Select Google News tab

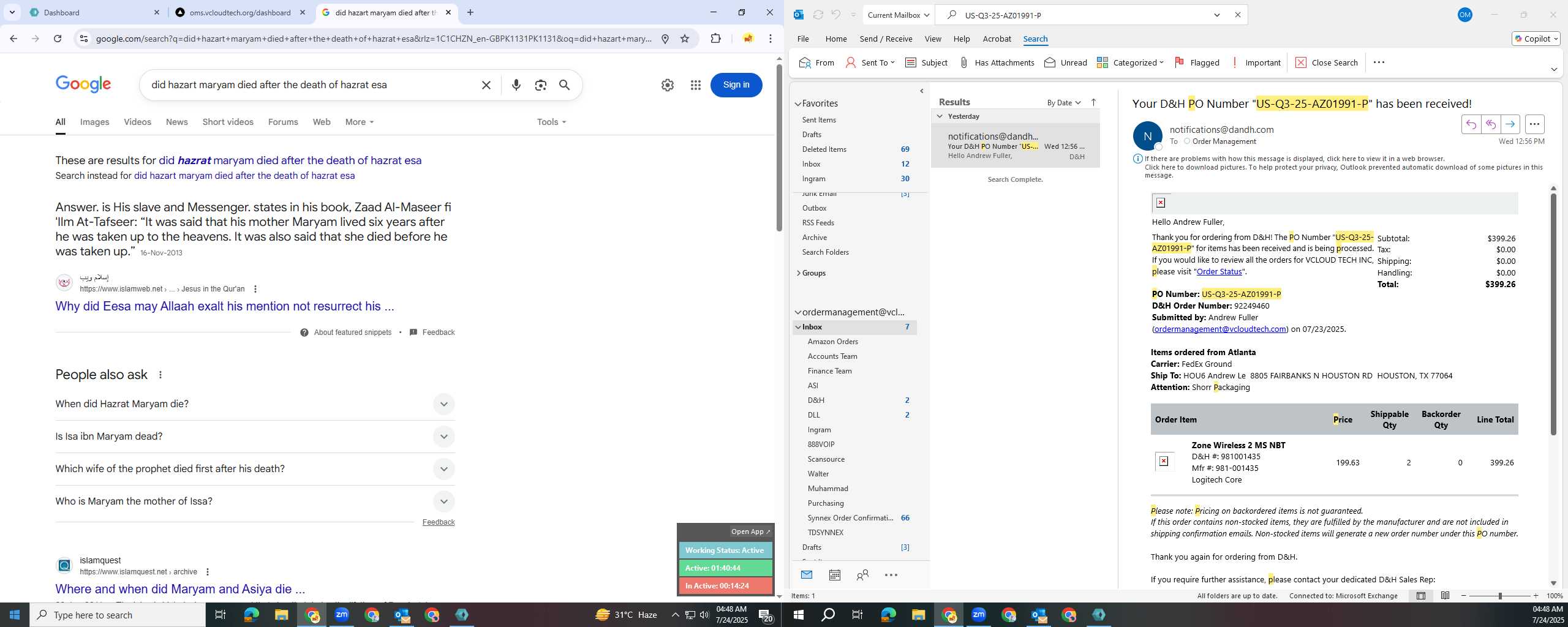(176, 122)
